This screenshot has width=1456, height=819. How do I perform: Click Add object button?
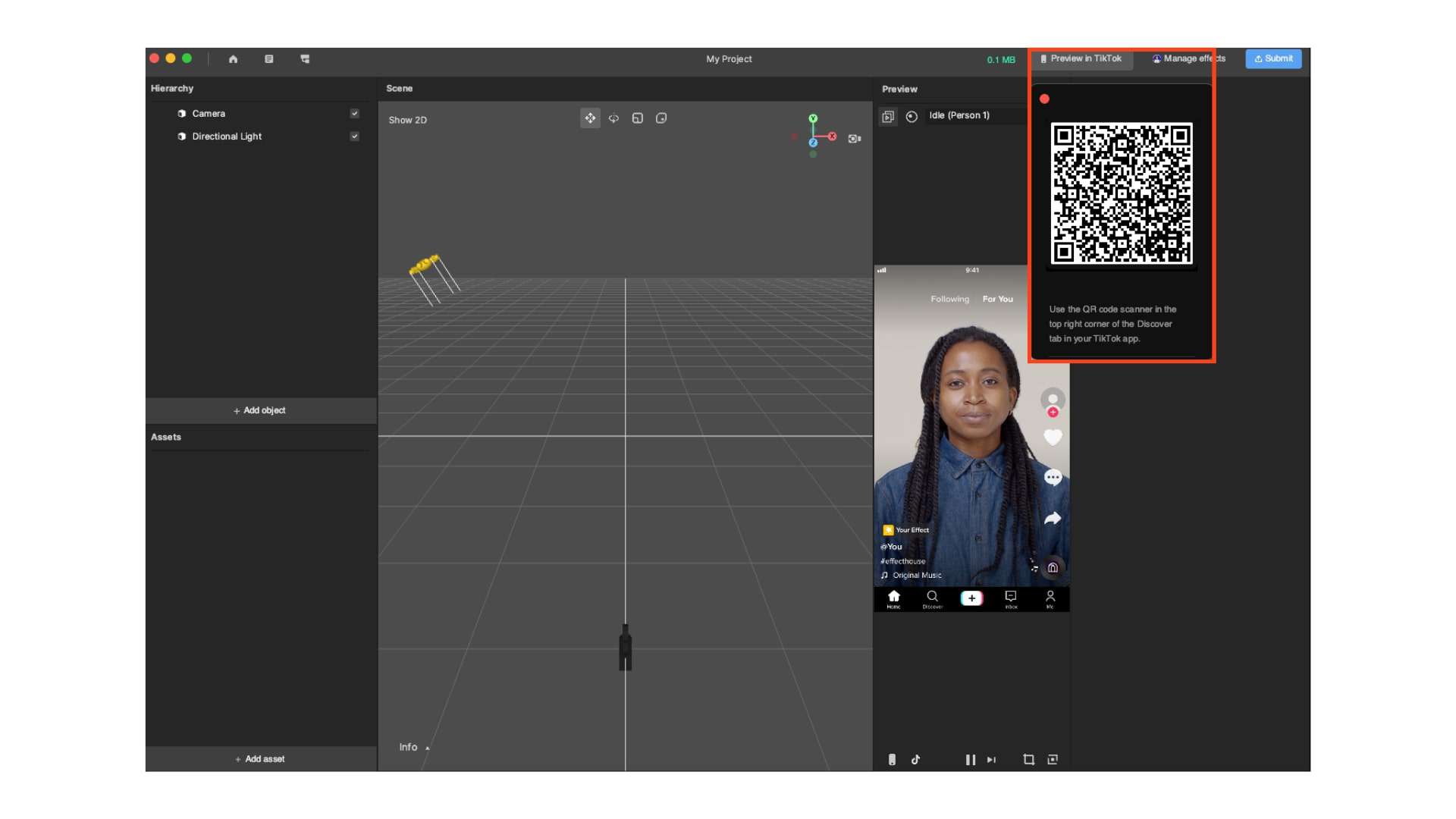[260, 411]
